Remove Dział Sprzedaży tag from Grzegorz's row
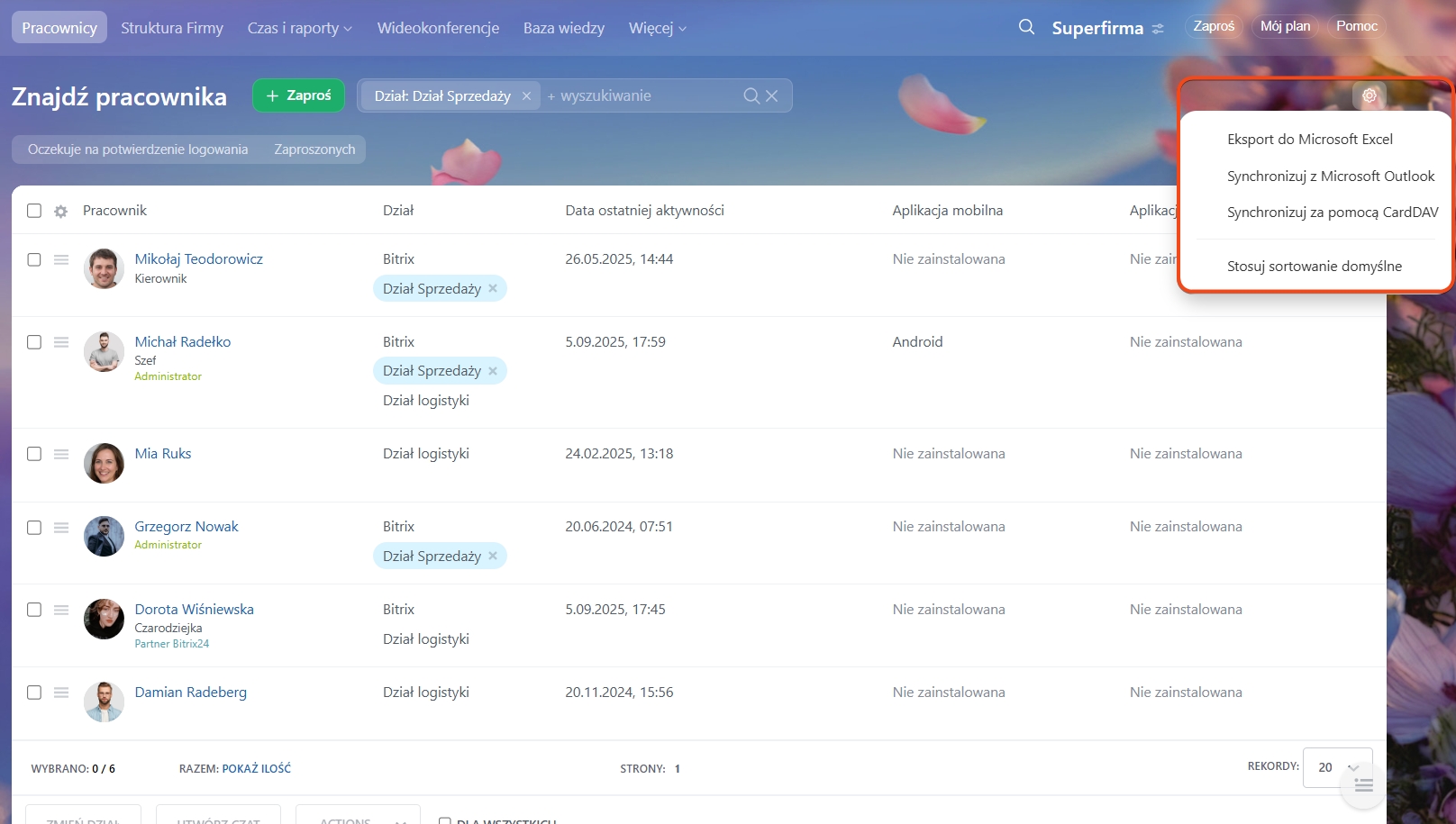Screen dimensions: 1456x824 493,556
